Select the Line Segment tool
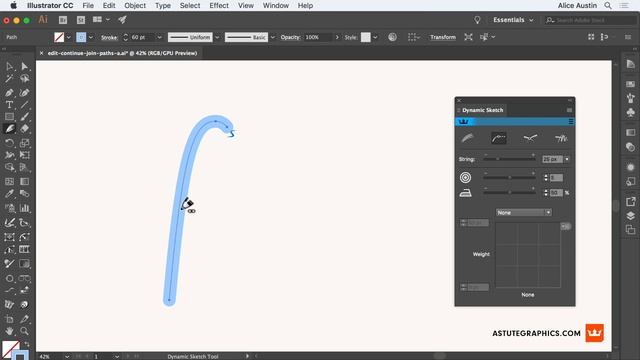This screenshot has width=640, height=360. pyautogui.click(x=24, y=105)
